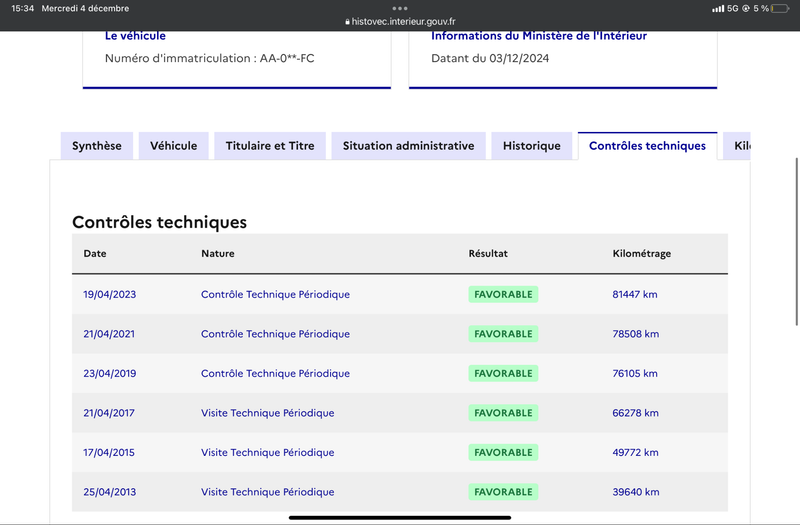Select the date 17/04/2015
This screenshot has height=525, width=800.
click(109, 453)
